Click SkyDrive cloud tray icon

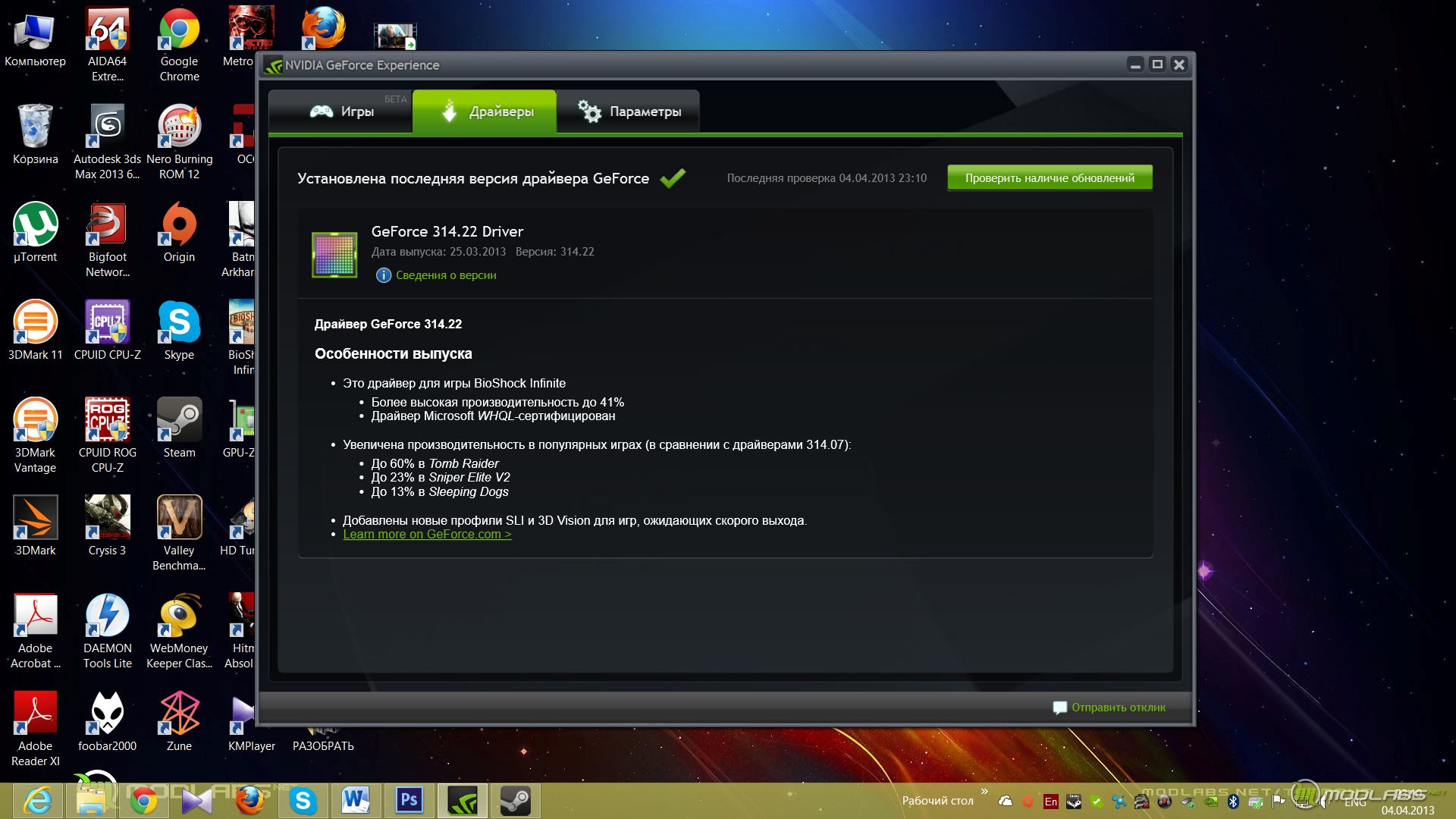[x=1006, y=801]
